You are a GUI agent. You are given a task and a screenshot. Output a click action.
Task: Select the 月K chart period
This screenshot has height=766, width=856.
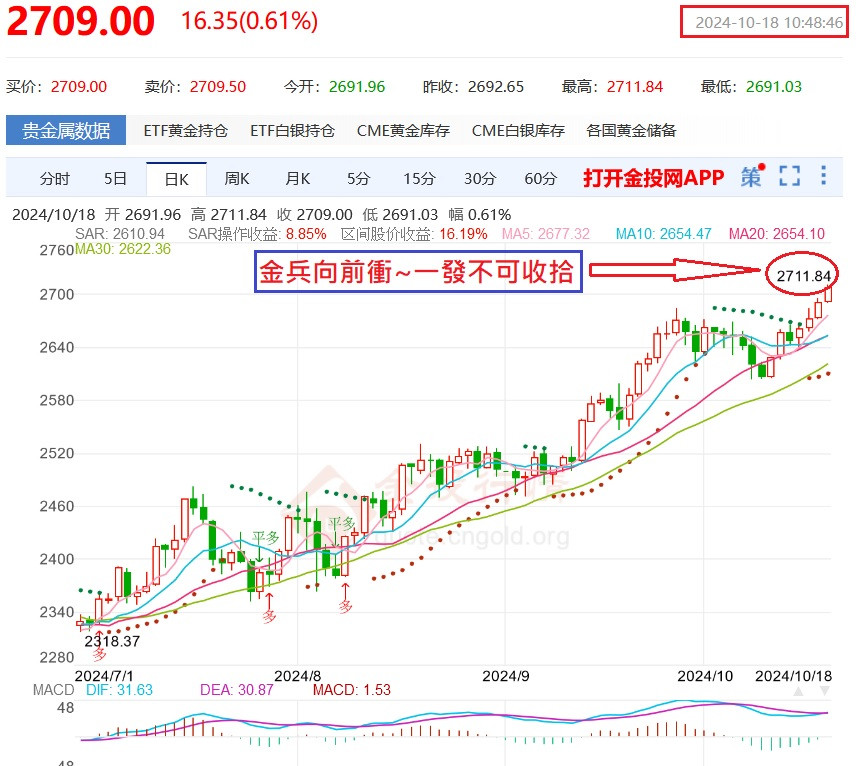coord(298,179)
